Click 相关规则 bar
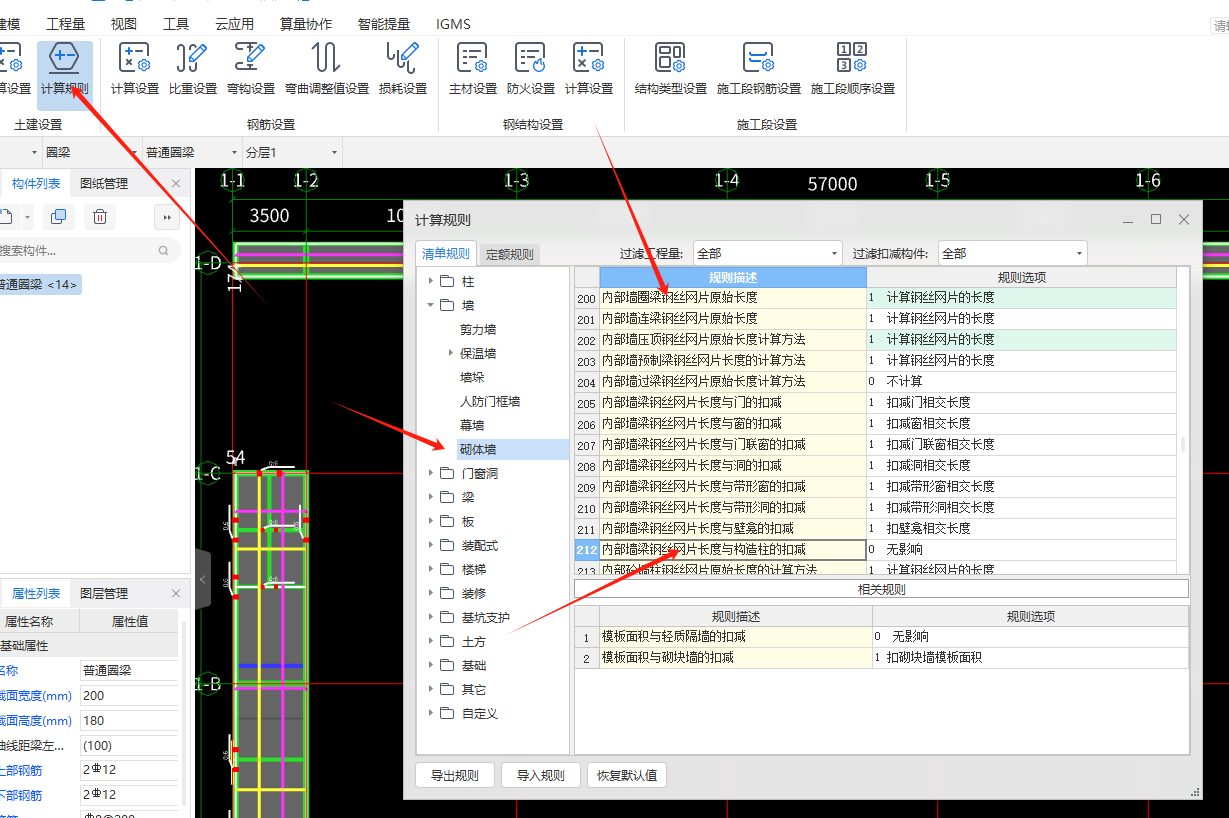 (x=881, y=589)
